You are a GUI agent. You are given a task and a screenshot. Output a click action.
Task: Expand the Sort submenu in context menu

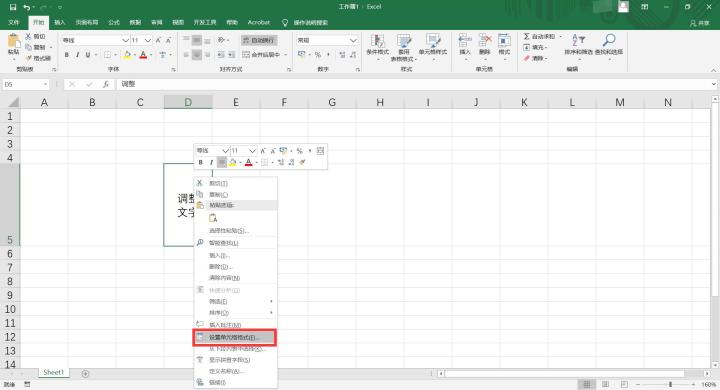point(235,313)
